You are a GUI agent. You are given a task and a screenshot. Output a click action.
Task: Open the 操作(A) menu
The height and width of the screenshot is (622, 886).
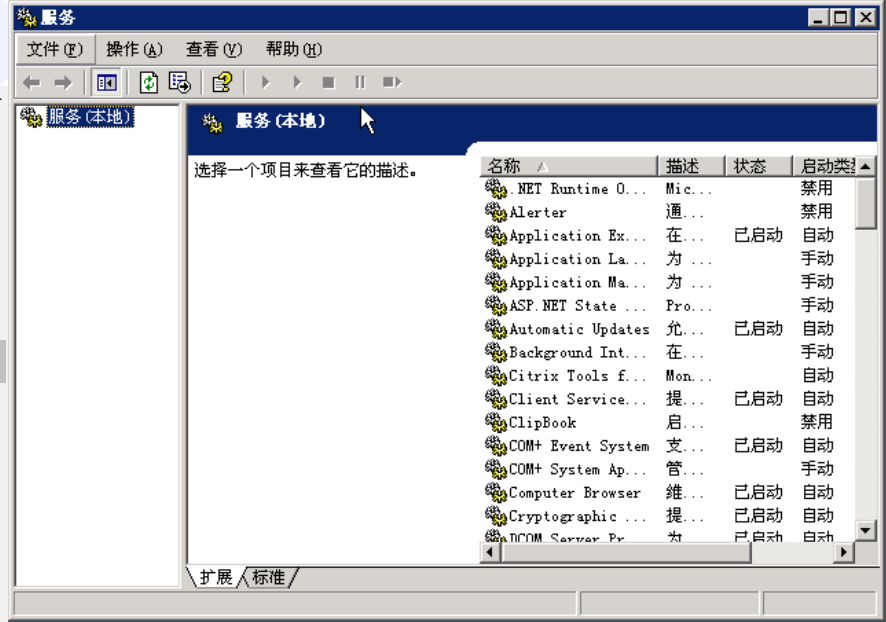click(x=134, y=50)
